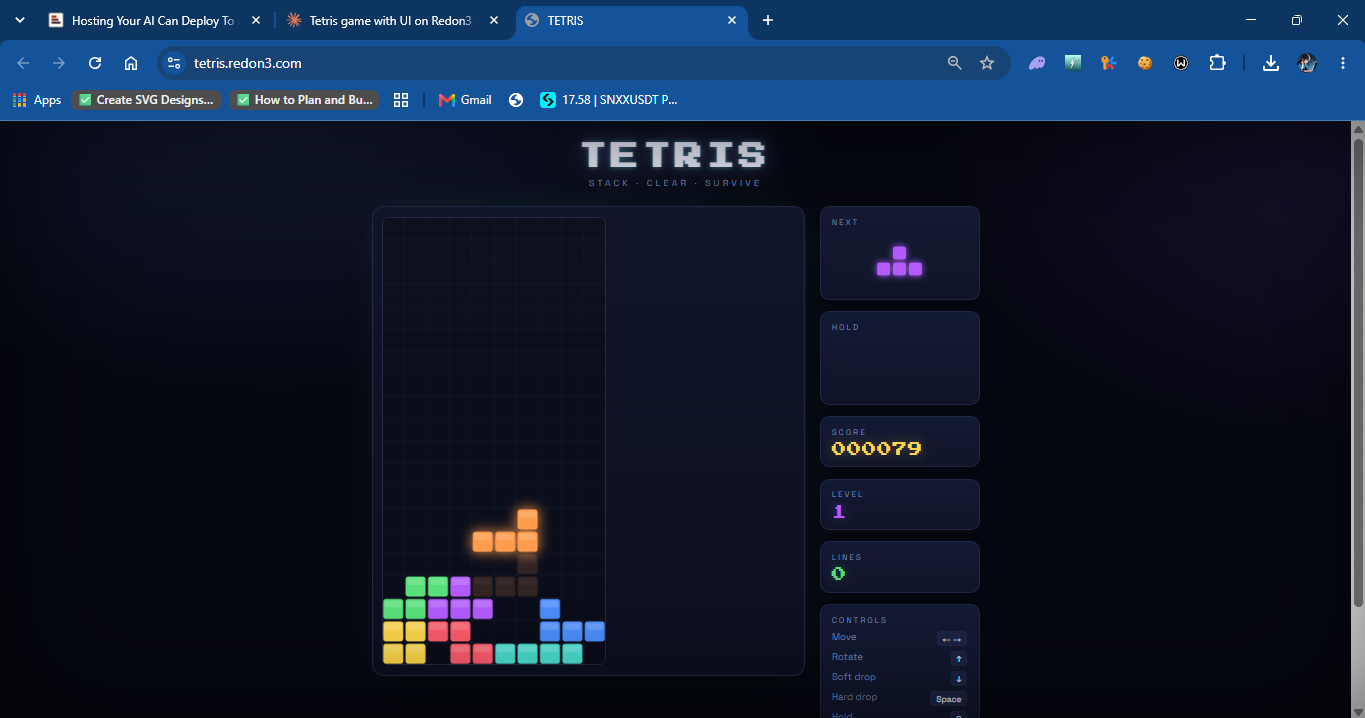
Task: Show browser downloads
Action: [1271, 63]
